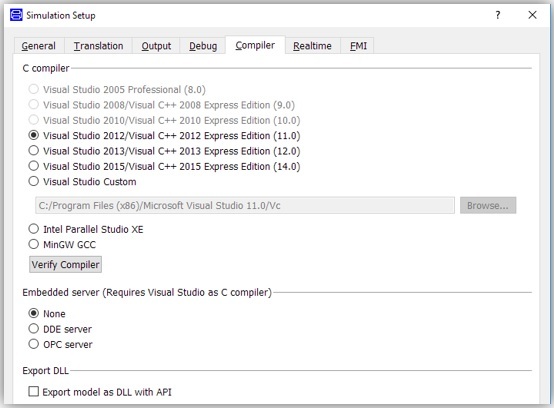Click the Compiler tab

point(255,45)
